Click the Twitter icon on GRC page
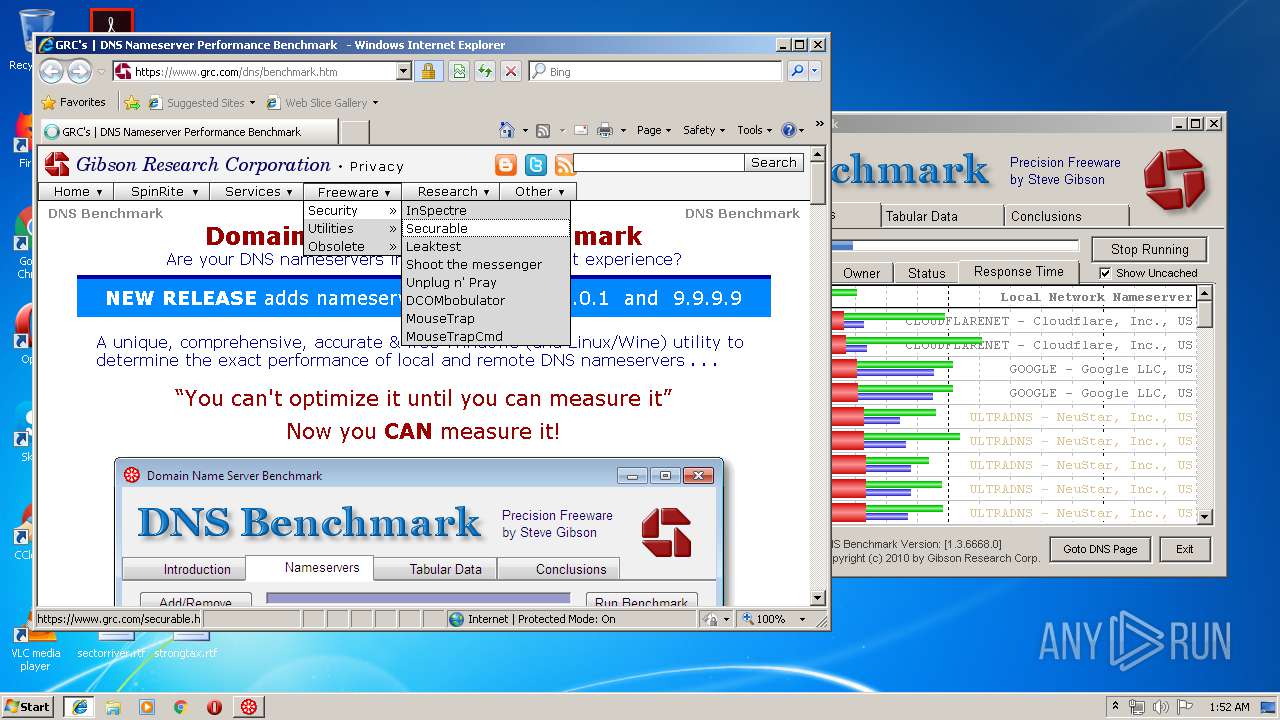1280x720 pixels. (x=536, y=165)
